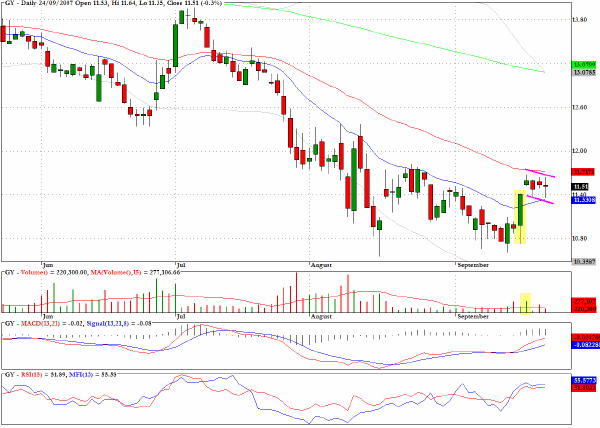Click the GY Daily 24/09/2007 chart title
Image resolution: width=600 pixels, height=428 pixels.
click(x=112, y=3)
